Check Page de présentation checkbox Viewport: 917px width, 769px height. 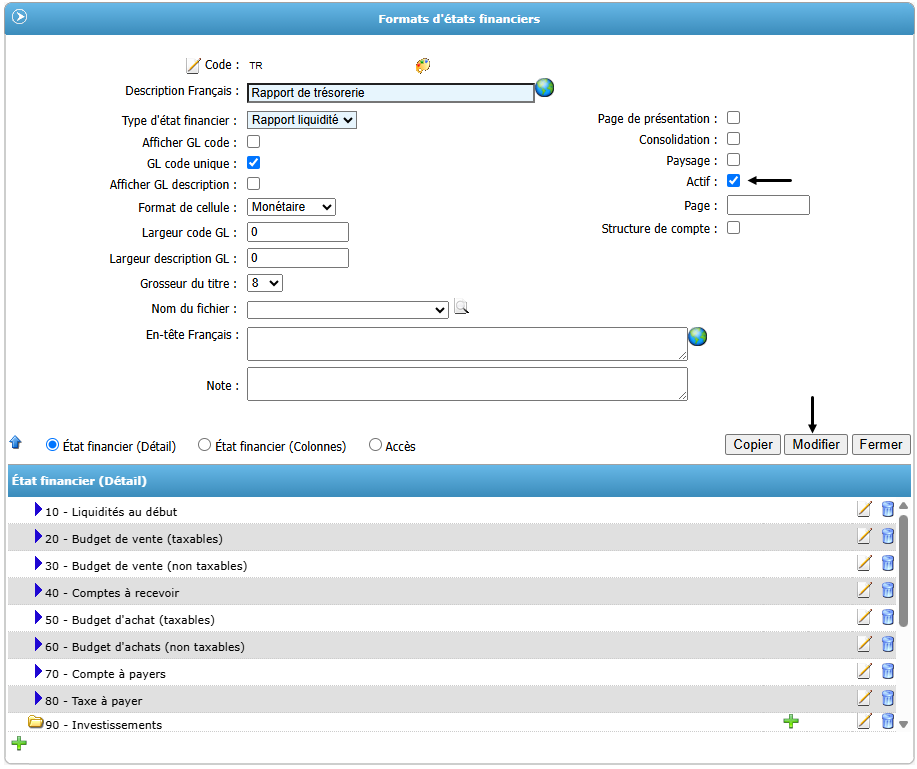pyautogui.click(x=733, y=118)
